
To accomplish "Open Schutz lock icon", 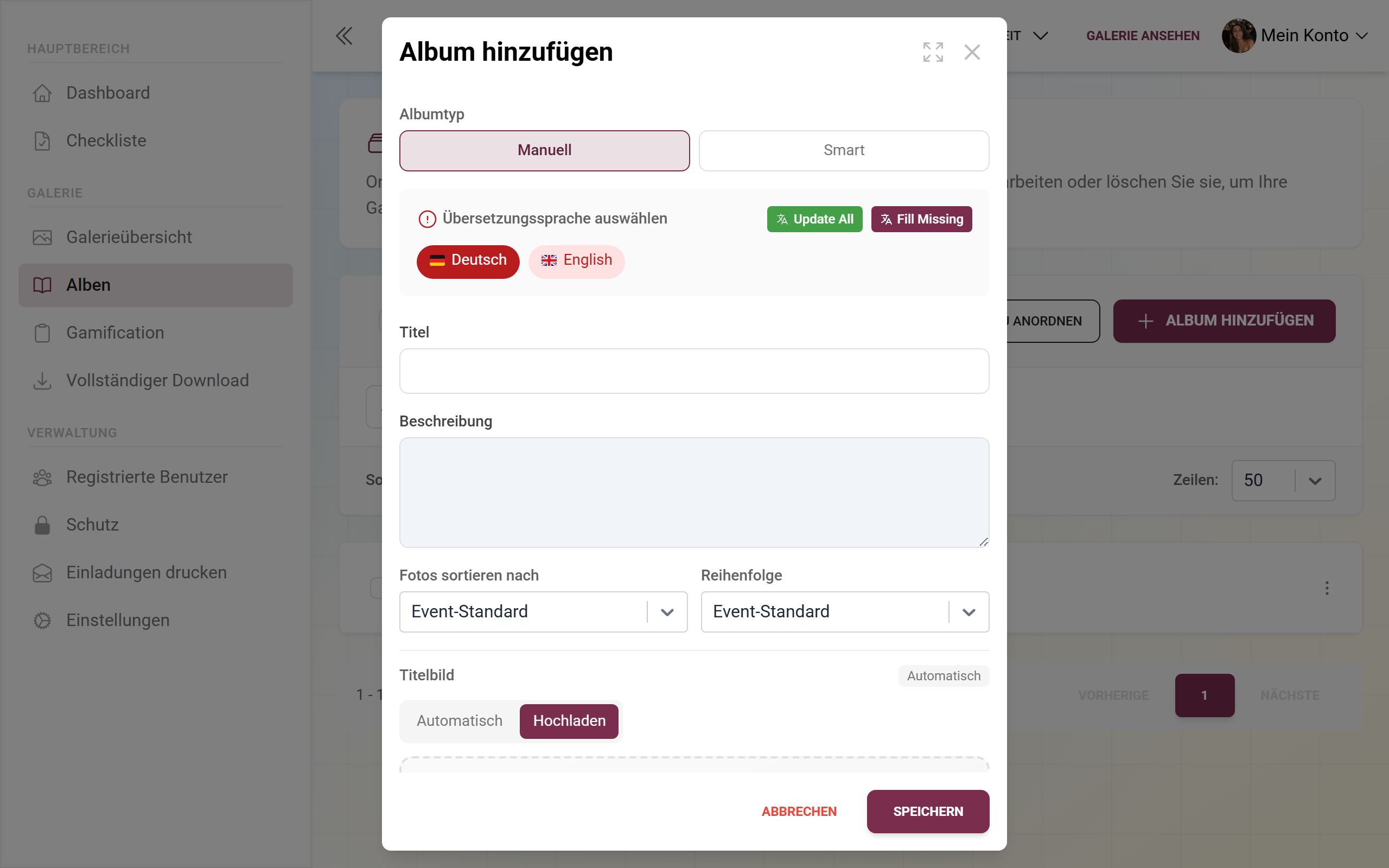I will click(x=42, y=525).
